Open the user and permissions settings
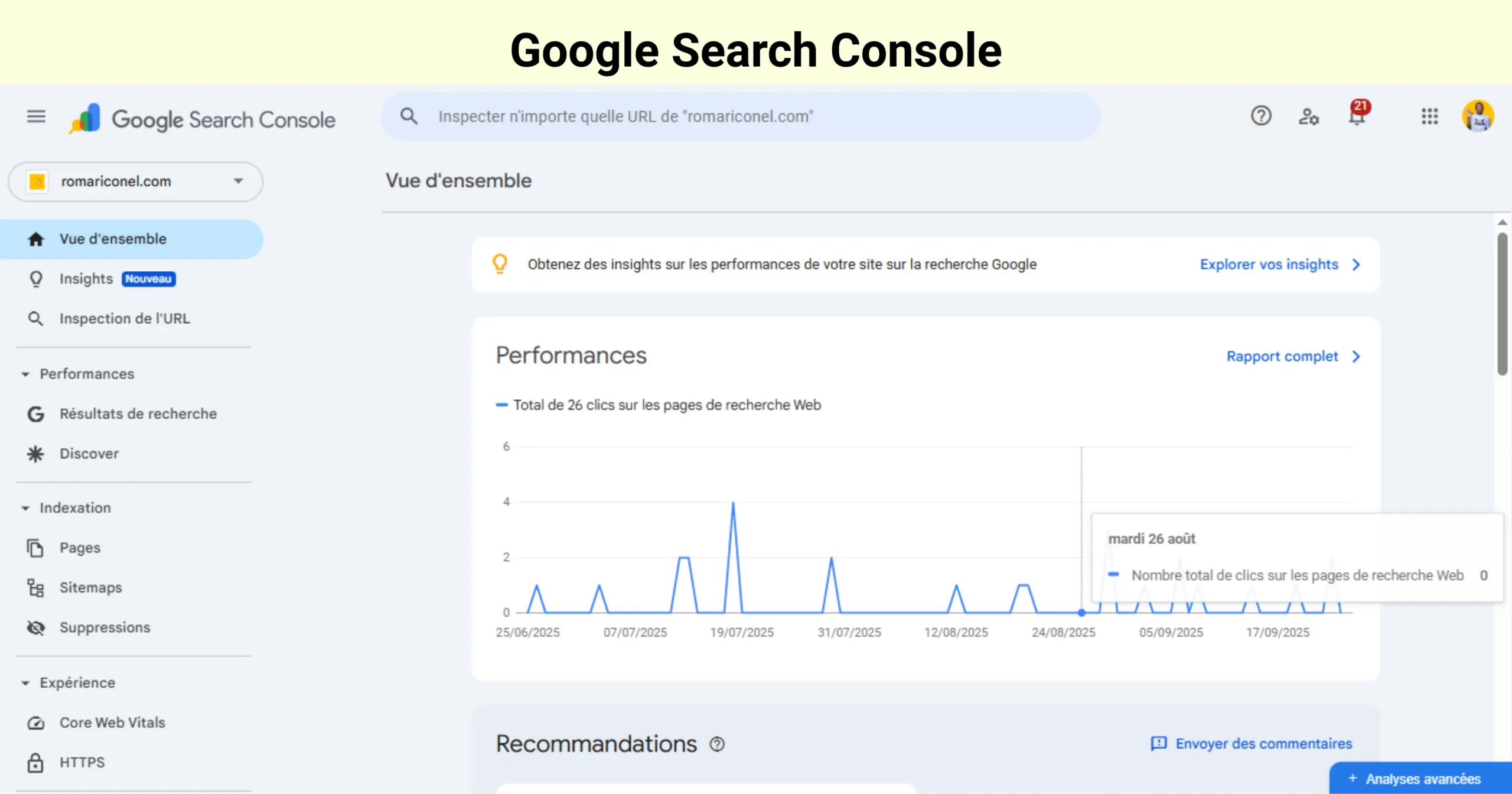1512x794 pixels. (1309, 116)
